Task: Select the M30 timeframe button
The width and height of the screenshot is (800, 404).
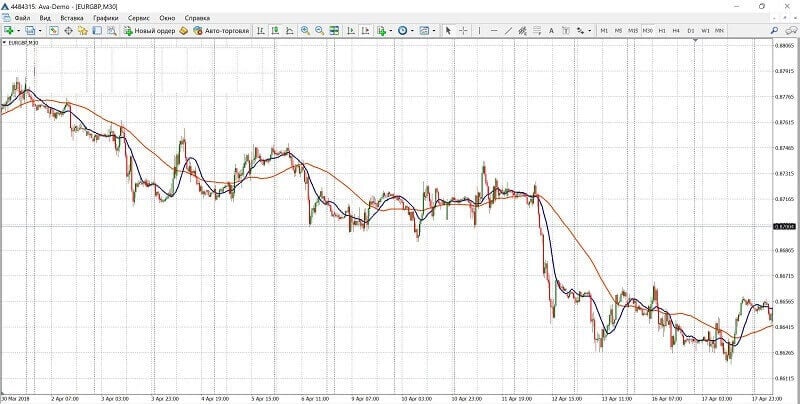Action: click(x=647, y=31)
